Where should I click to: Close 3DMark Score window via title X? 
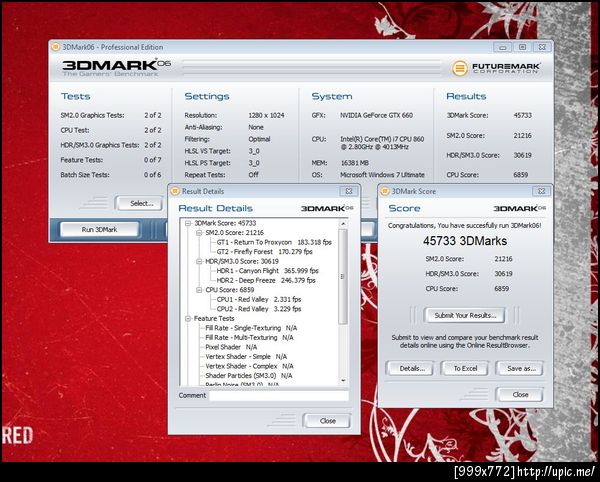pos(541,191)
